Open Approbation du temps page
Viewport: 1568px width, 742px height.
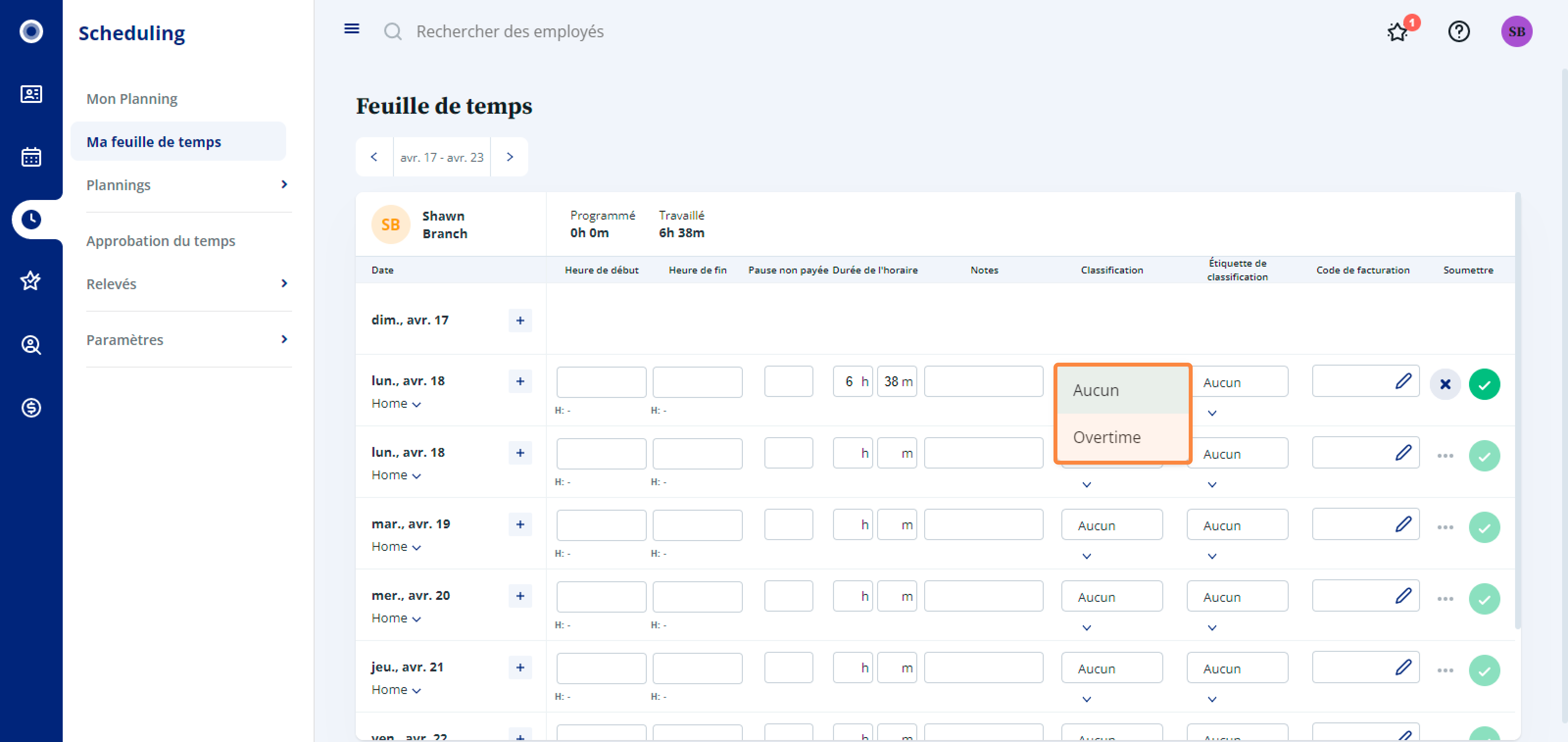160,241
